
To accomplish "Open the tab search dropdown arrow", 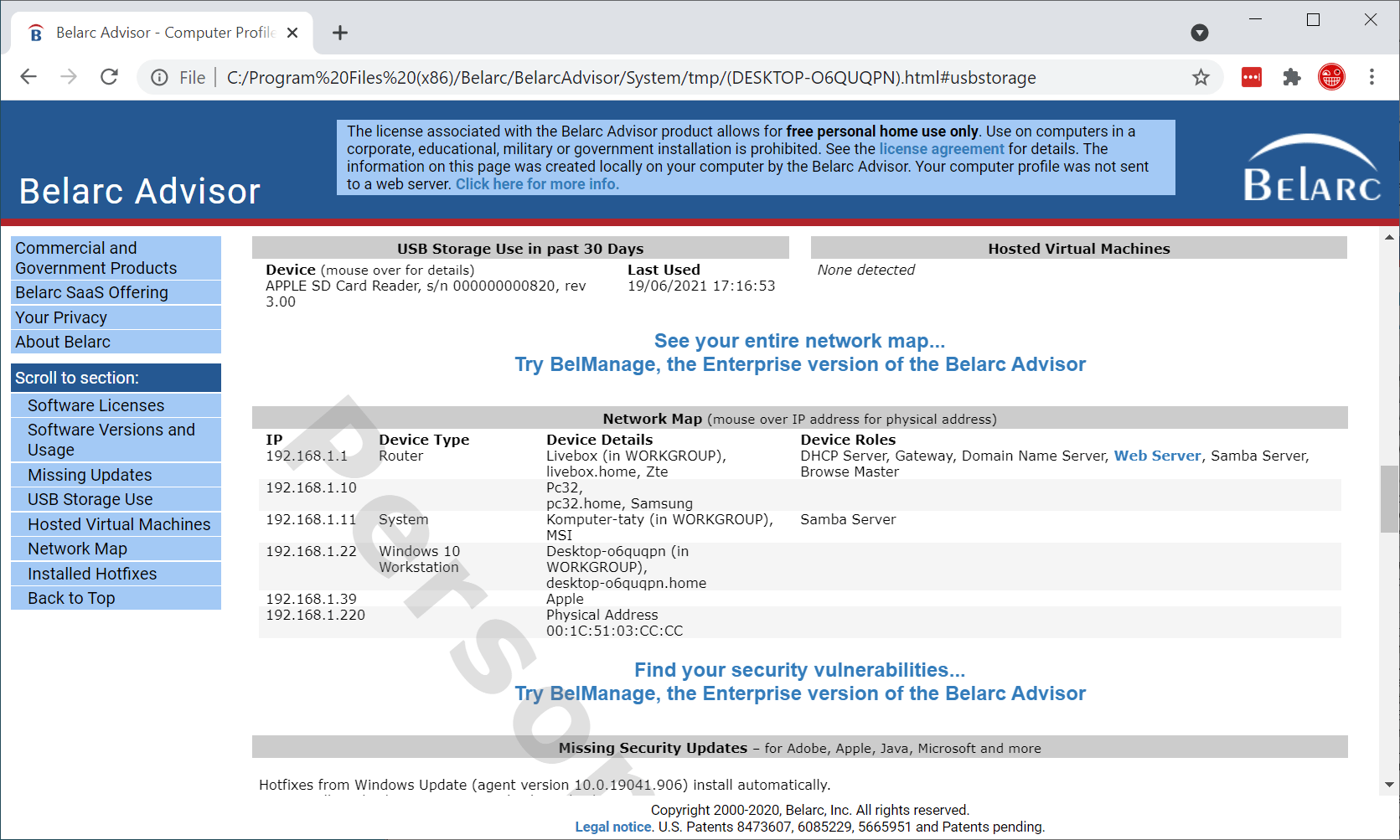I will (1200, 33).
